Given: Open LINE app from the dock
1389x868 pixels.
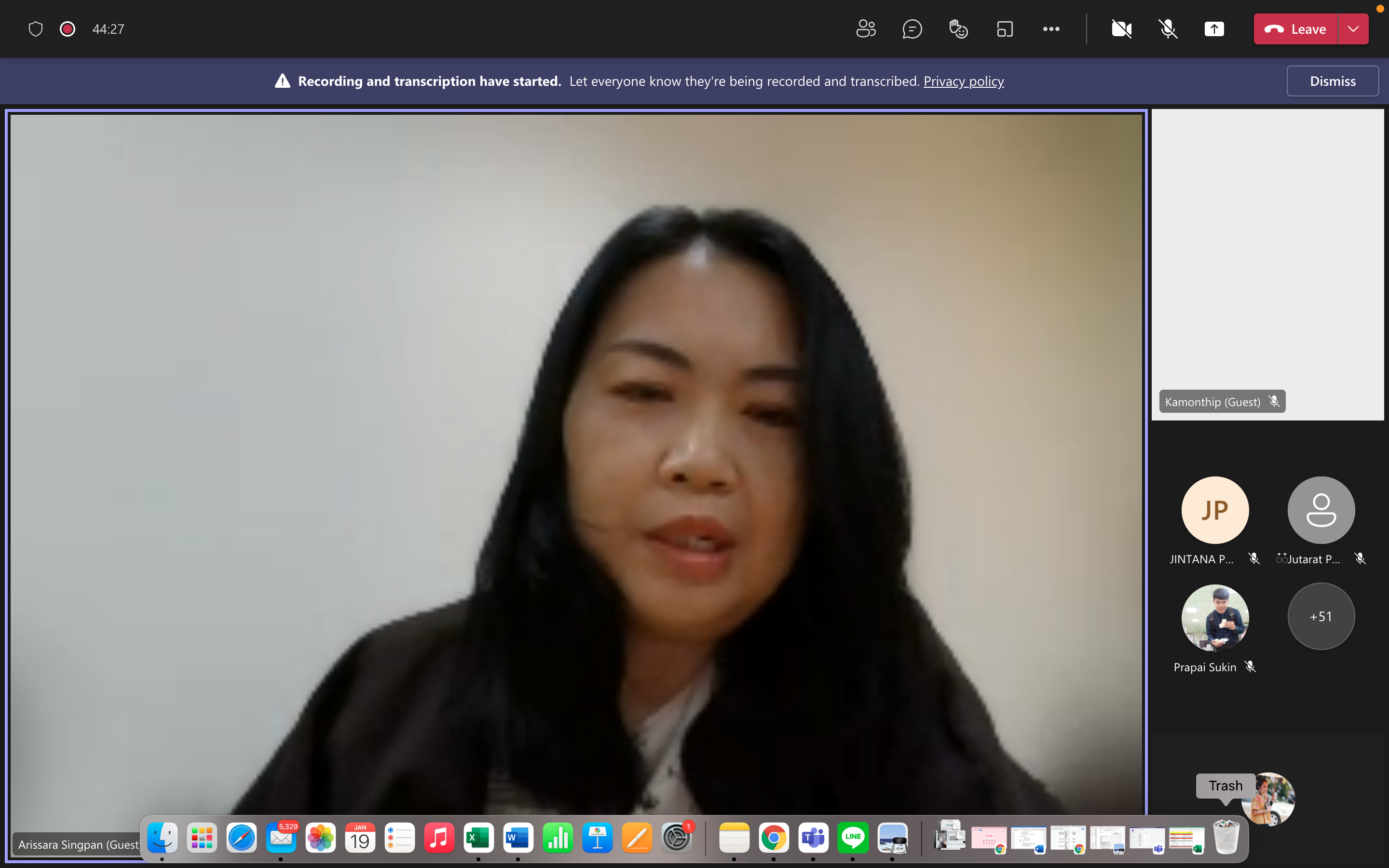Looking at the screenshot, I should 853,838.
